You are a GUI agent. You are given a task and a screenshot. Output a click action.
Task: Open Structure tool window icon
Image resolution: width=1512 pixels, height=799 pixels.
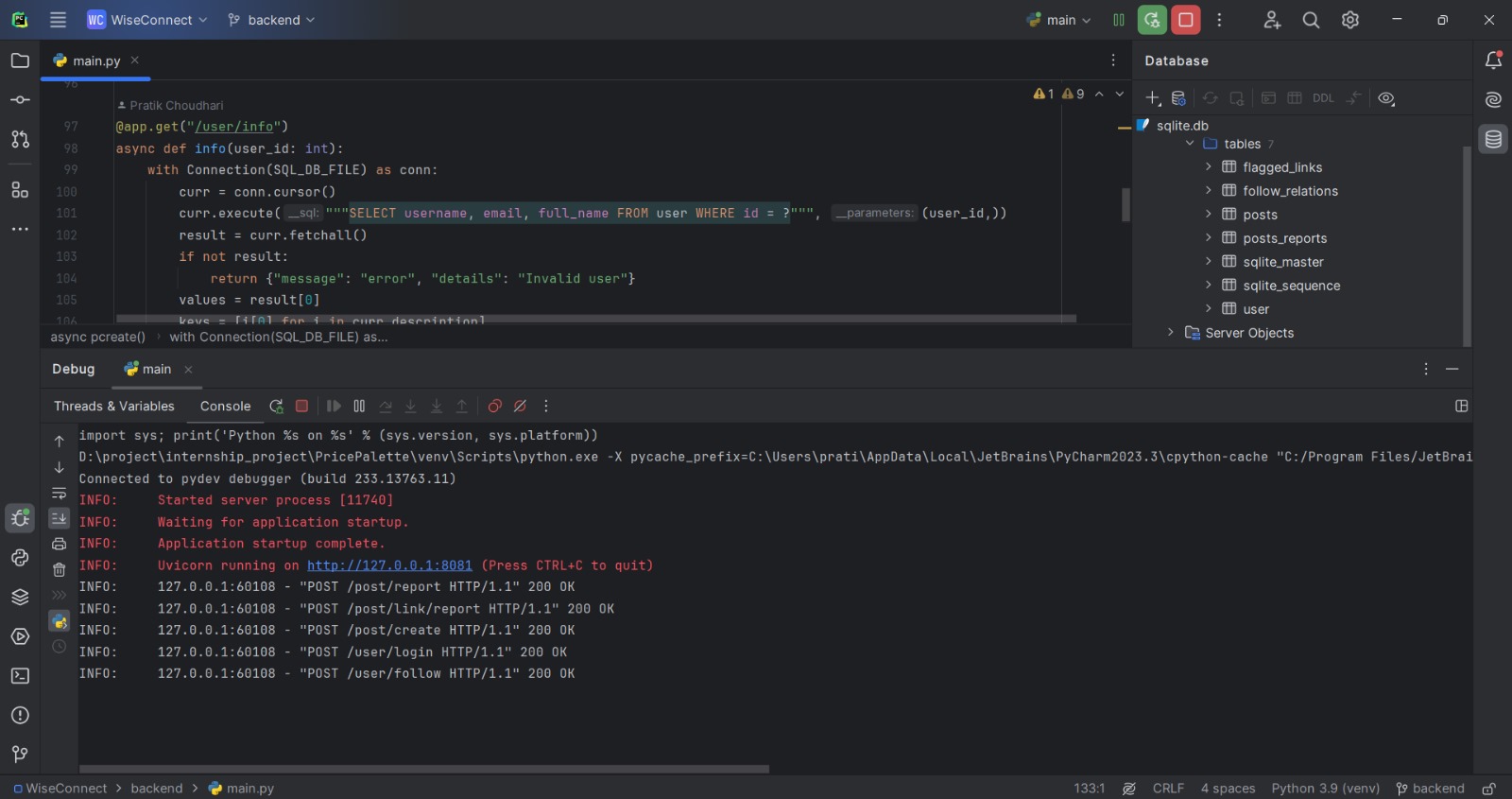tap(20, 190)
